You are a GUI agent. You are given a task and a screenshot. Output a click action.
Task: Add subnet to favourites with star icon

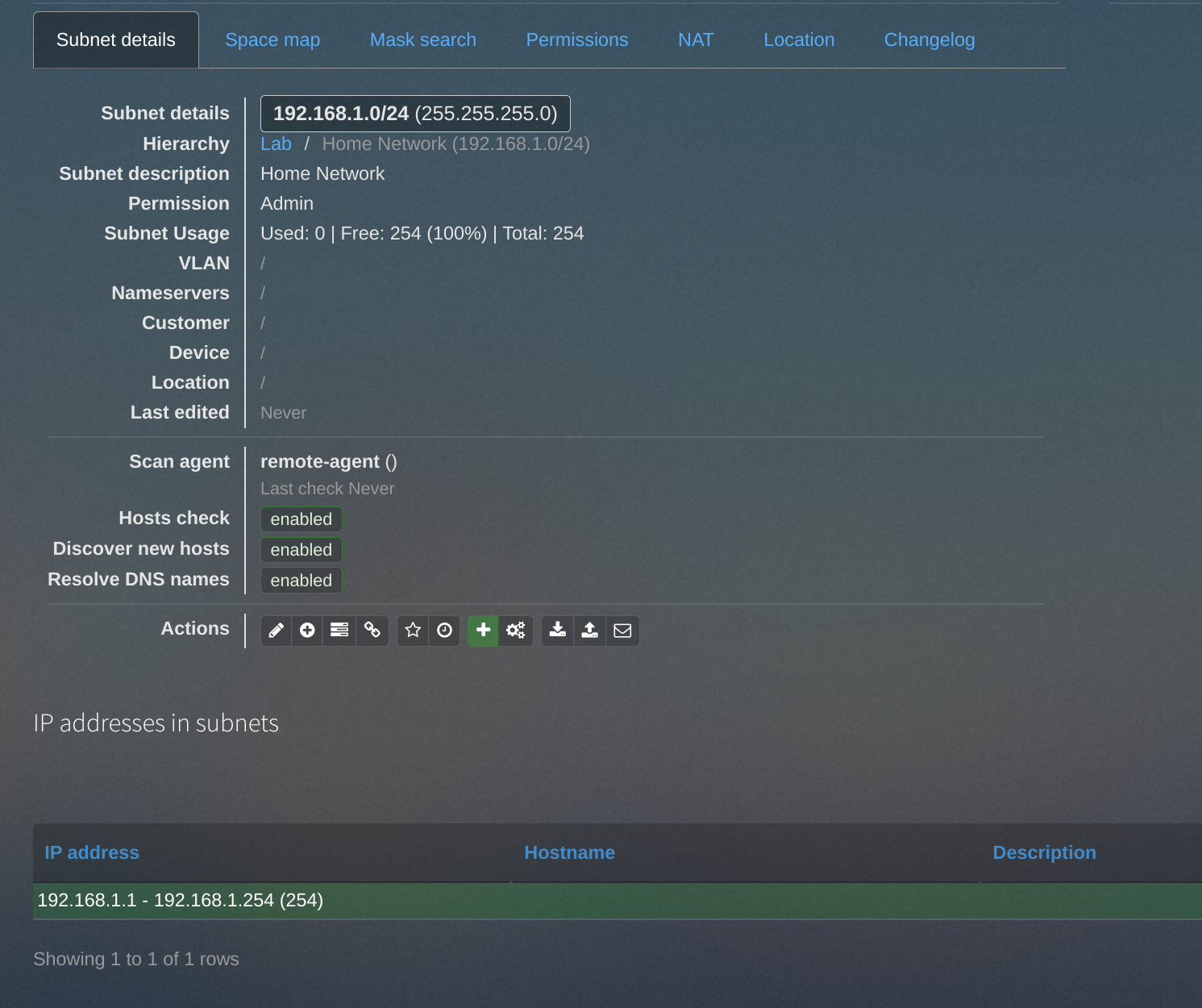click(413, 631)
